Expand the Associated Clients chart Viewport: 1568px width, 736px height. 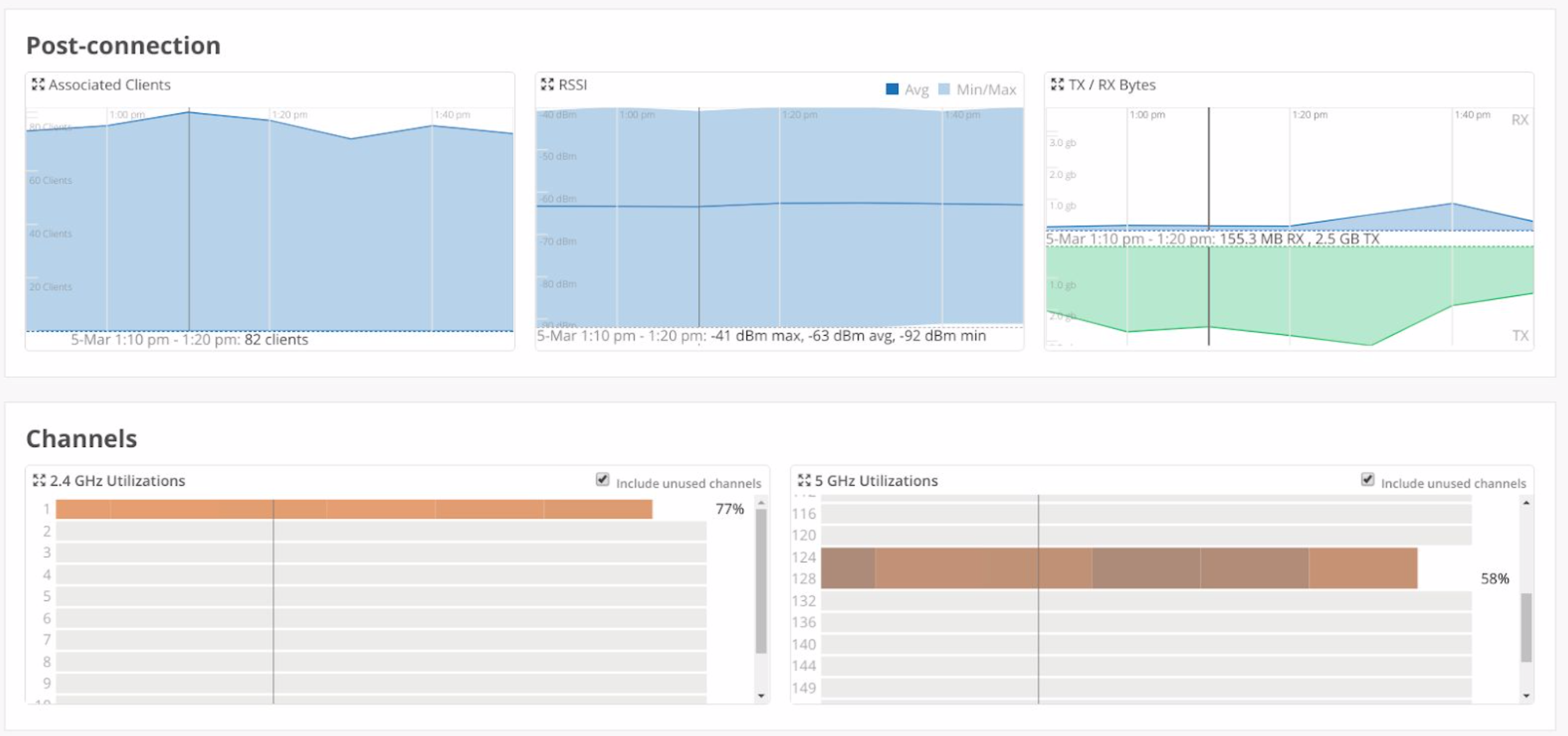click(x=37, y=84)
